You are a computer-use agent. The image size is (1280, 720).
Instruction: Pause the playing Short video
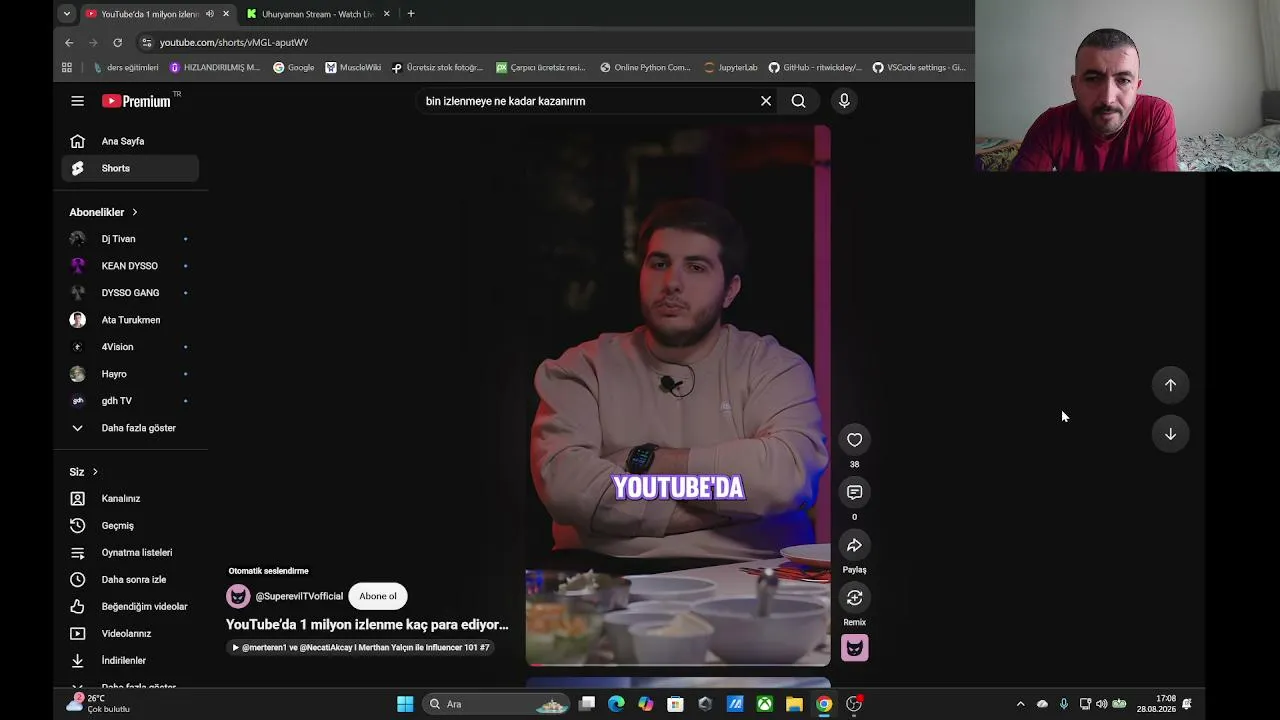tap(678, 395)
